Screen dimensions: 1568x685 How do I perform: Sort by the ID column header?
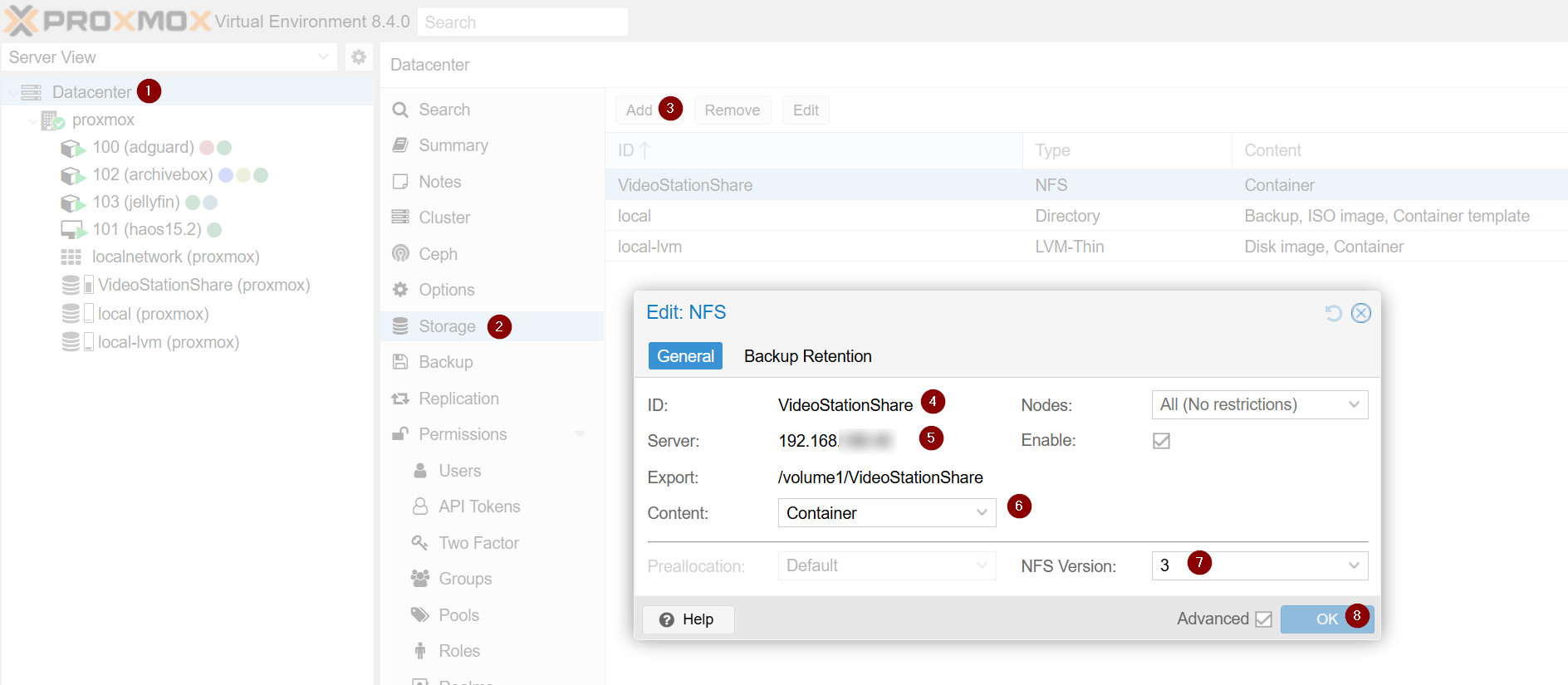[814, 150]
